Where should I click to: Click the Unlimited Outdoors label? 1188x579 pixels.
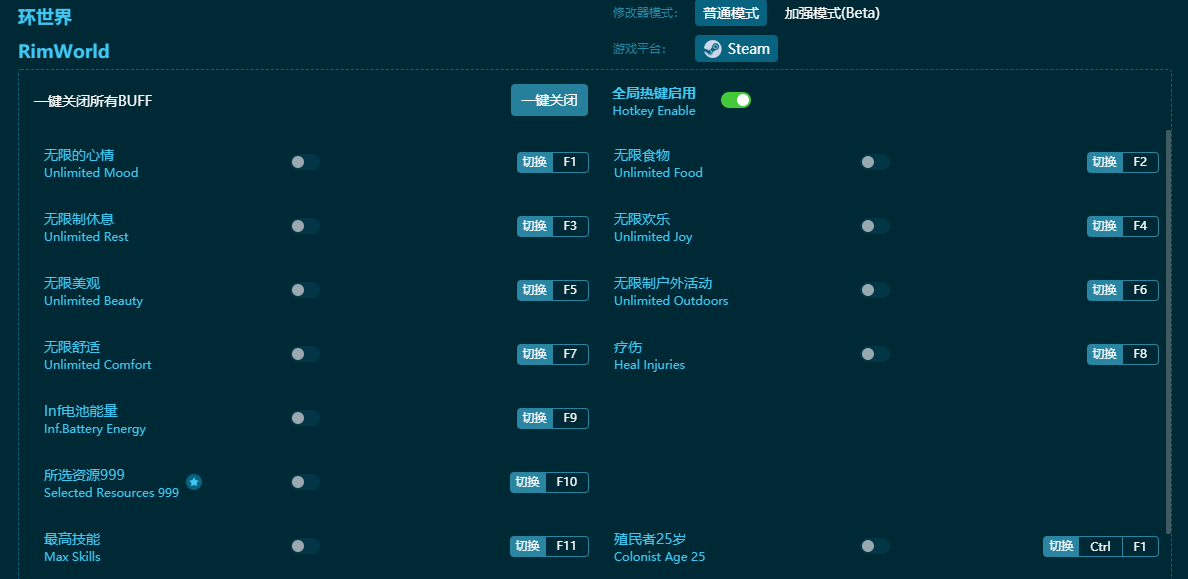point(671,301)
